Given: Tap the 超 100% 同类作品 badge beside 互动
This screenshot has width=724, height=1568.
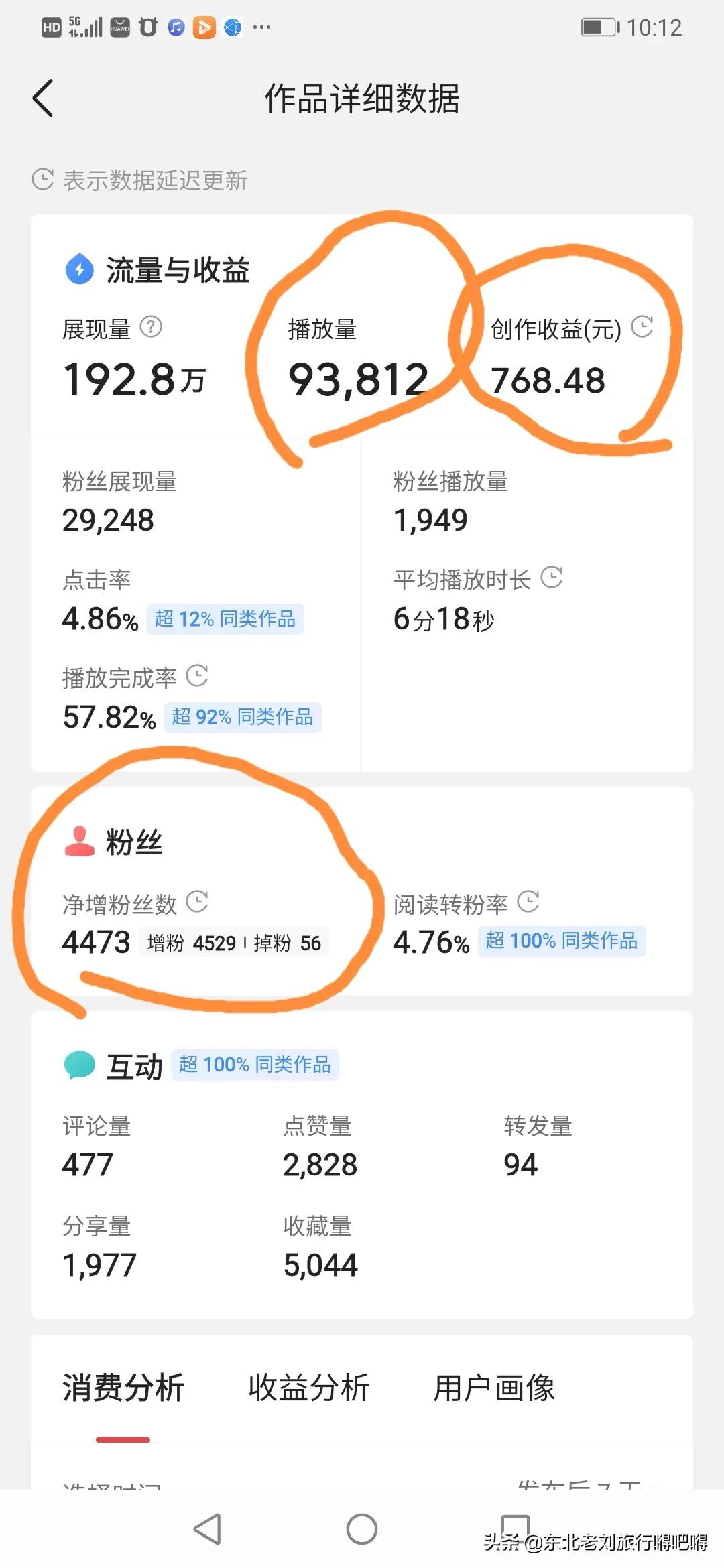Looking at the screenshot, I should coord(255,1065).
